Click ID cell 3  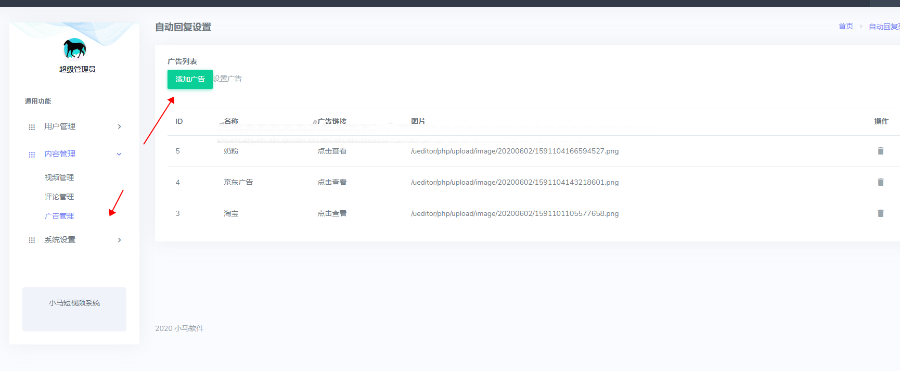pyautogui.click(x=178, y=213)
